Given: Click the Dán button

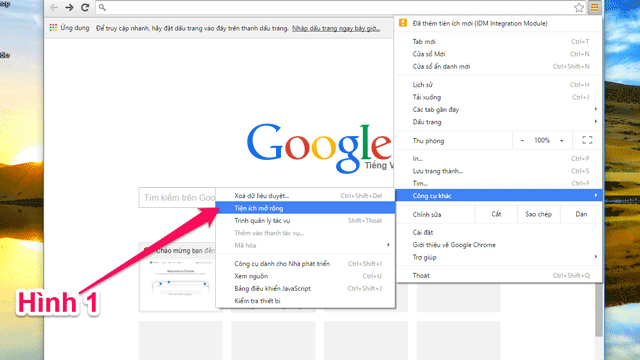Looking at the screenshot, I should click(x=581, y=214).
